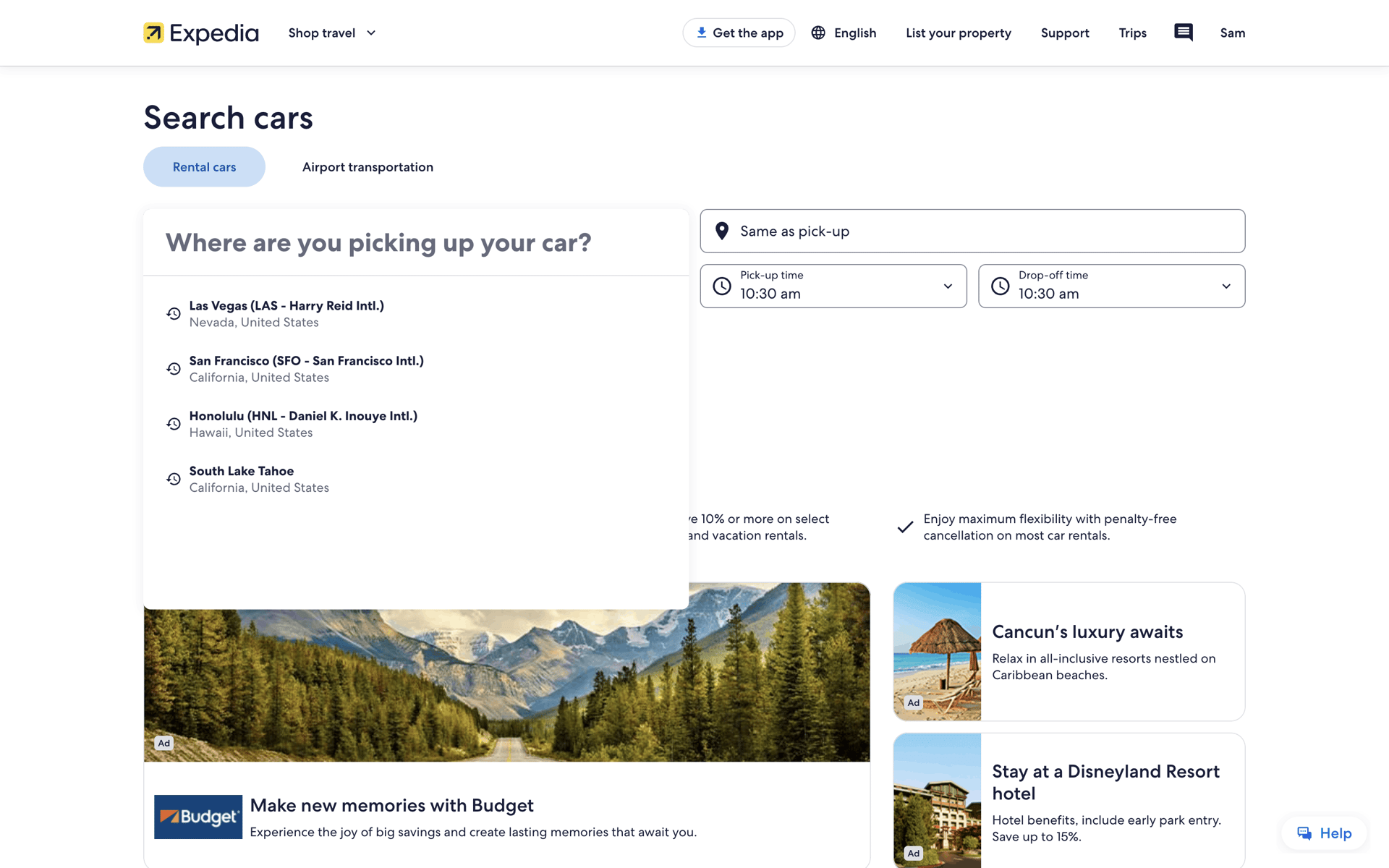Choose Las Vegas (LAS - Harry Reid Intl.) suggestion
The width and height of the screenshot is (1389, 868).
pos(415,314)
